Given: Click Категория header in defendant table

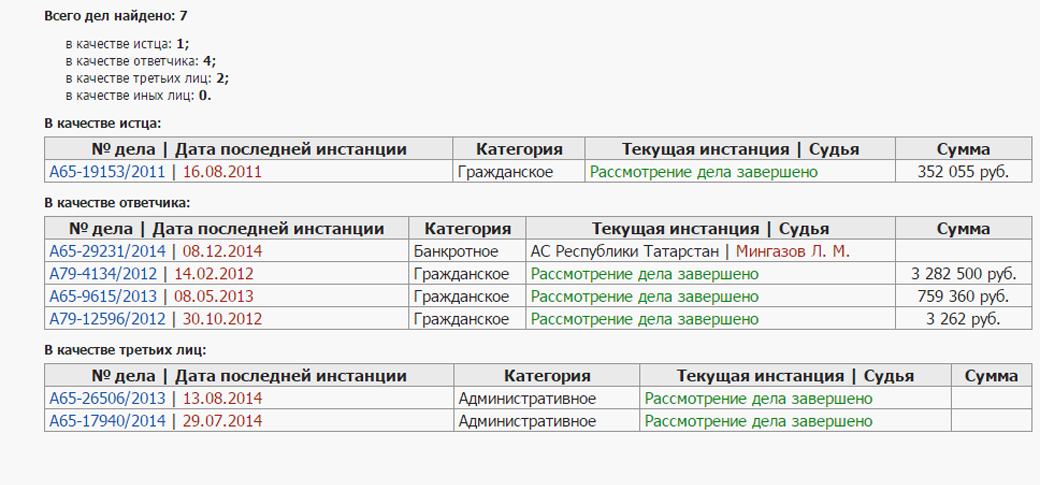Looking at the screenshot, I should point(468,229).
